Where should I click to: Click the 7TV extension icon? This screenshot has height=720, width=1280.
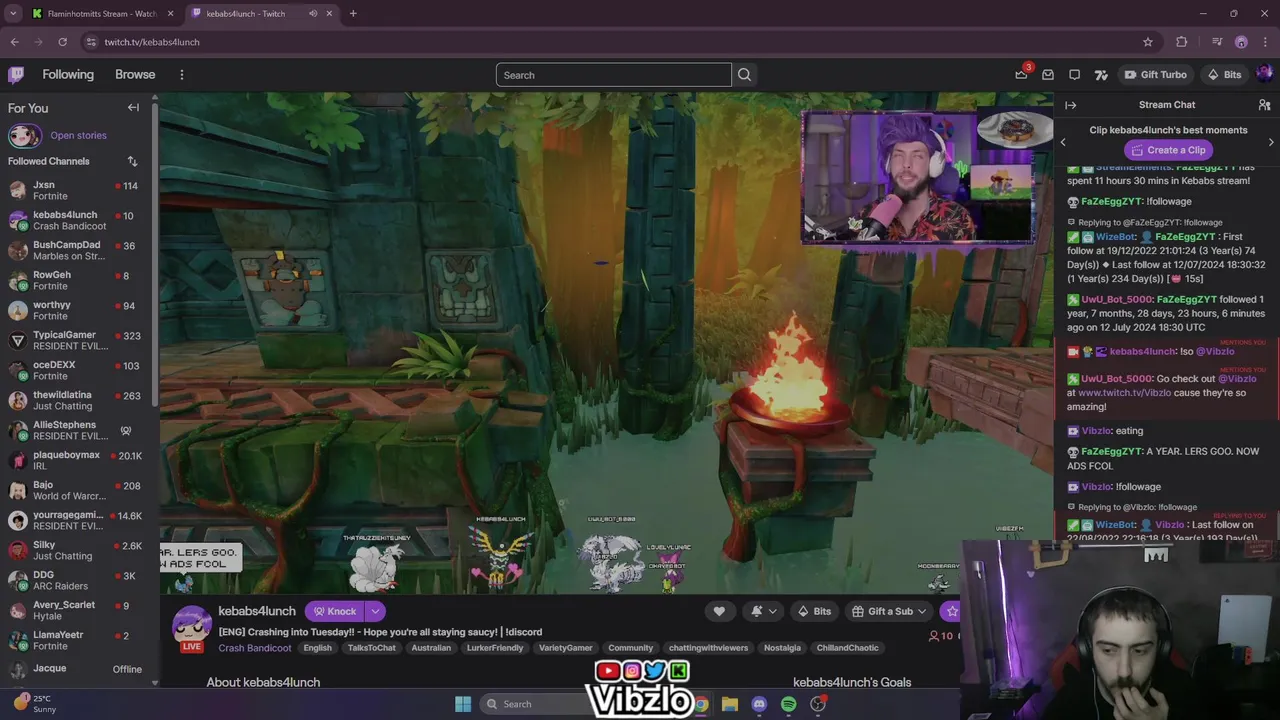click(1101, 75)
